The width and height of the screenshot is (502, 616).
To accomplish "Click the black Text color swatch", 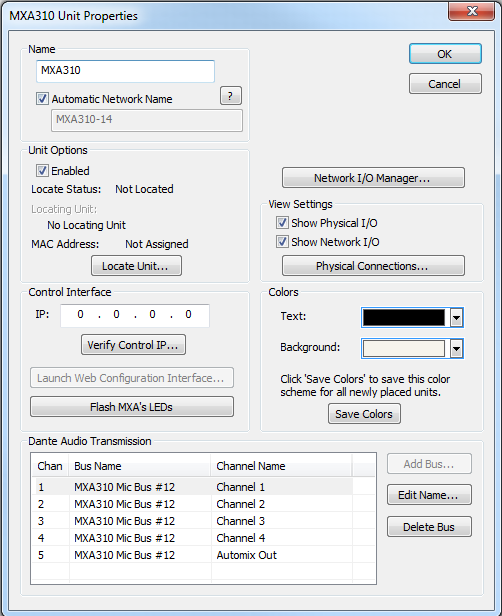I will coord(403,317).
